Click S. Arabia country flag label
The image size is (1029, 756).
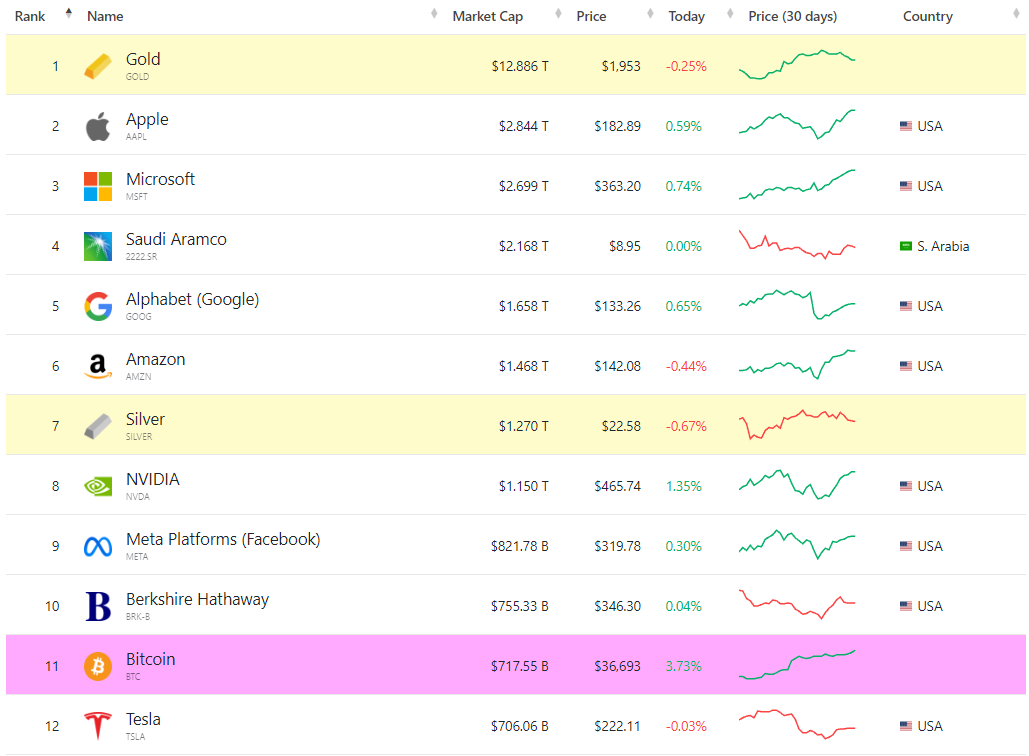pyautogui.click(x=935, y=246)
